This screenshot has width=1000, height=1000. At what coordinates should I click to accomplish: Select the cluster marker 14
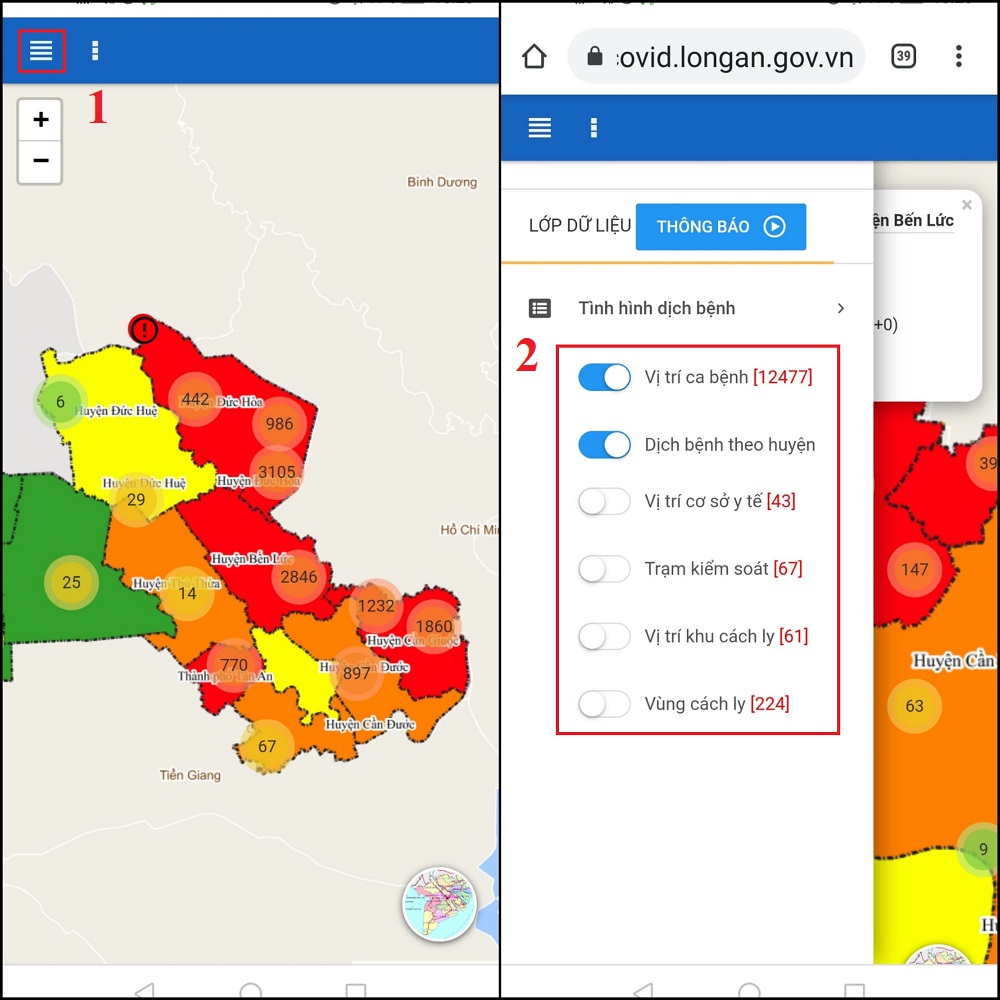tap(188, 593)
